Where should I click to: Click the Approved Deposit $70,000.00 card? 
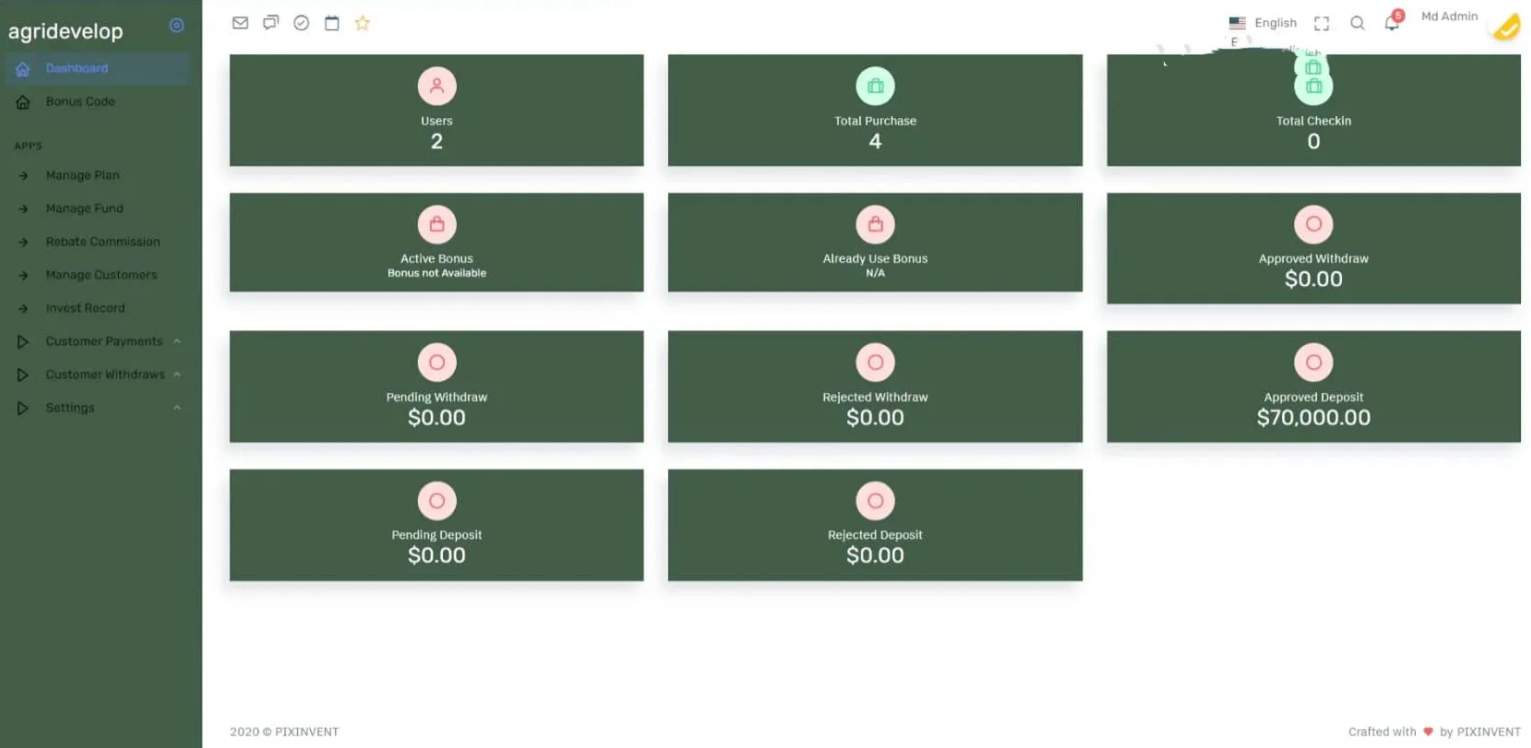coord(1313,386)
